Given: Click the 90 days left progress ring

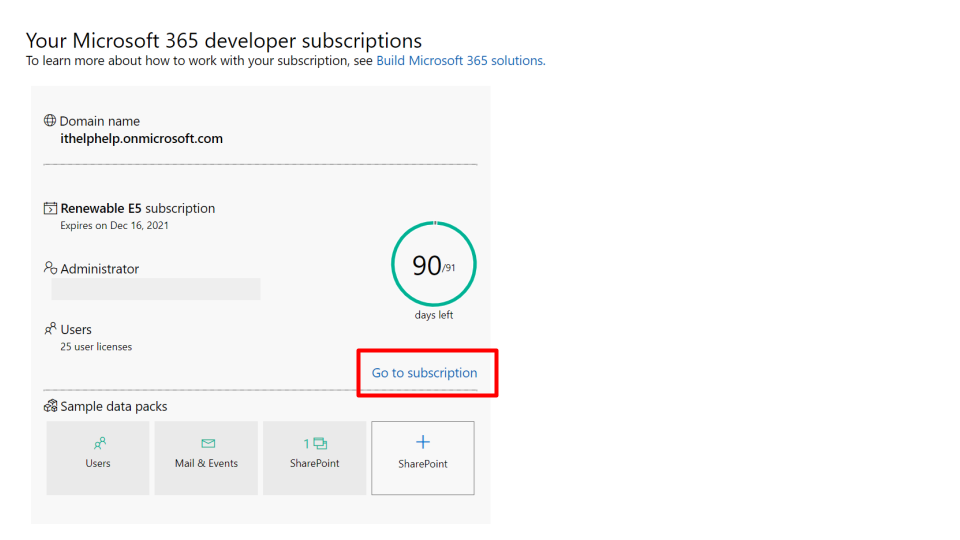Looking at the screenshot, I should pos(433,264).
